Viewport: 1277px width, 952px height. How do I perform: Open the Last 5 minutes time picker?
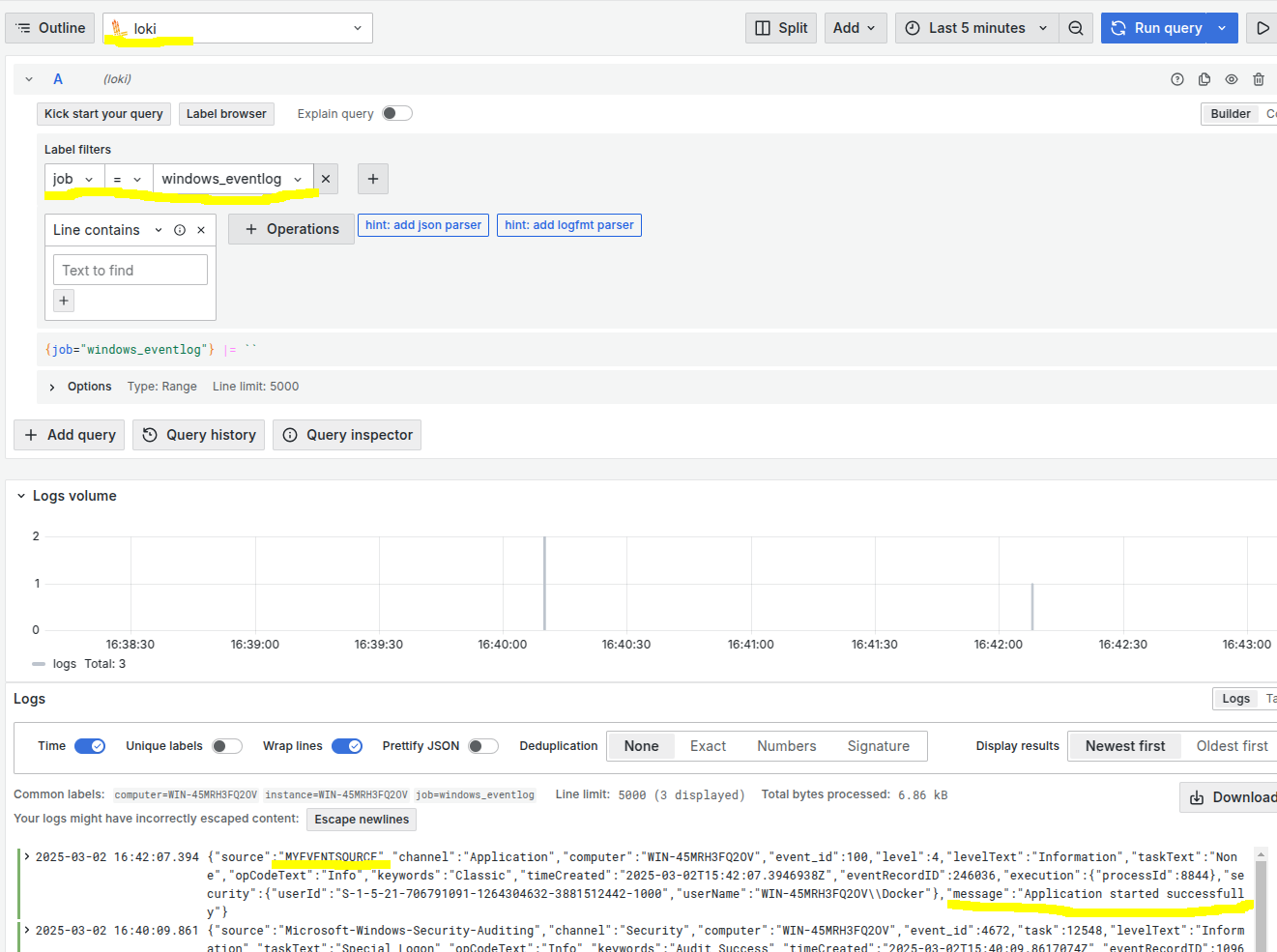tap(976, 28)
